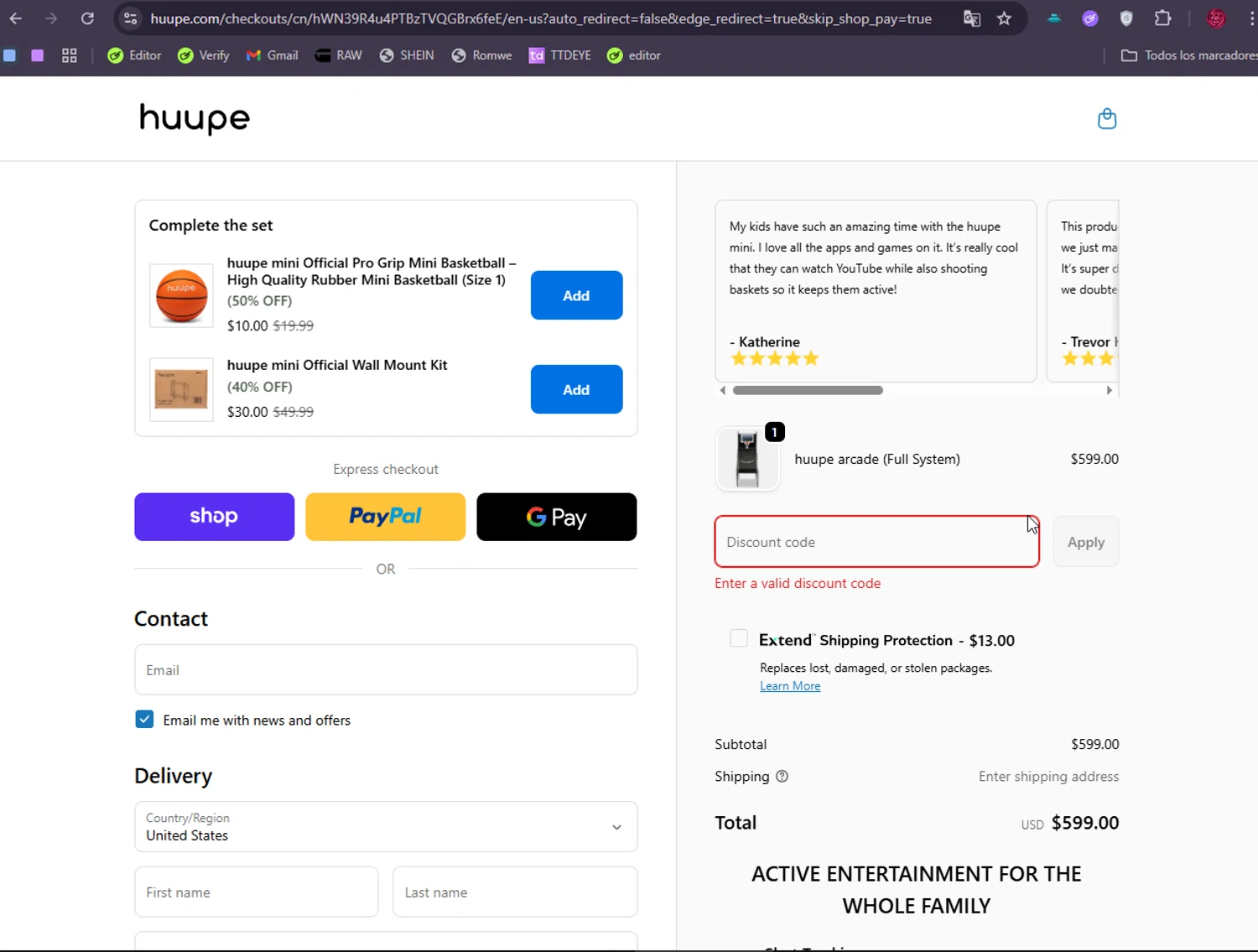The image size is (1258, 952).
Task: Open the RAW bookmark
Action: [339, 55]
